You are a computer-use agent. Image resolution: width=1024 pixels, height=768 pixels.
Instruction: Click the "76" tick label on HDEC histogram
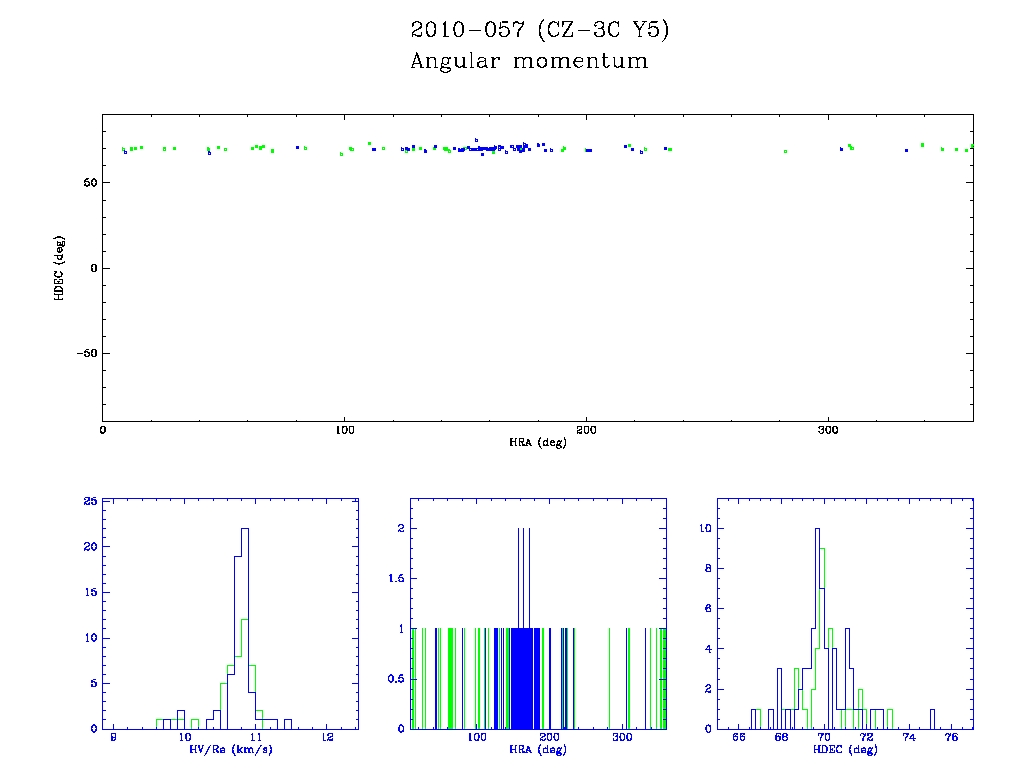pyautogui.click(x=951, y=737)
